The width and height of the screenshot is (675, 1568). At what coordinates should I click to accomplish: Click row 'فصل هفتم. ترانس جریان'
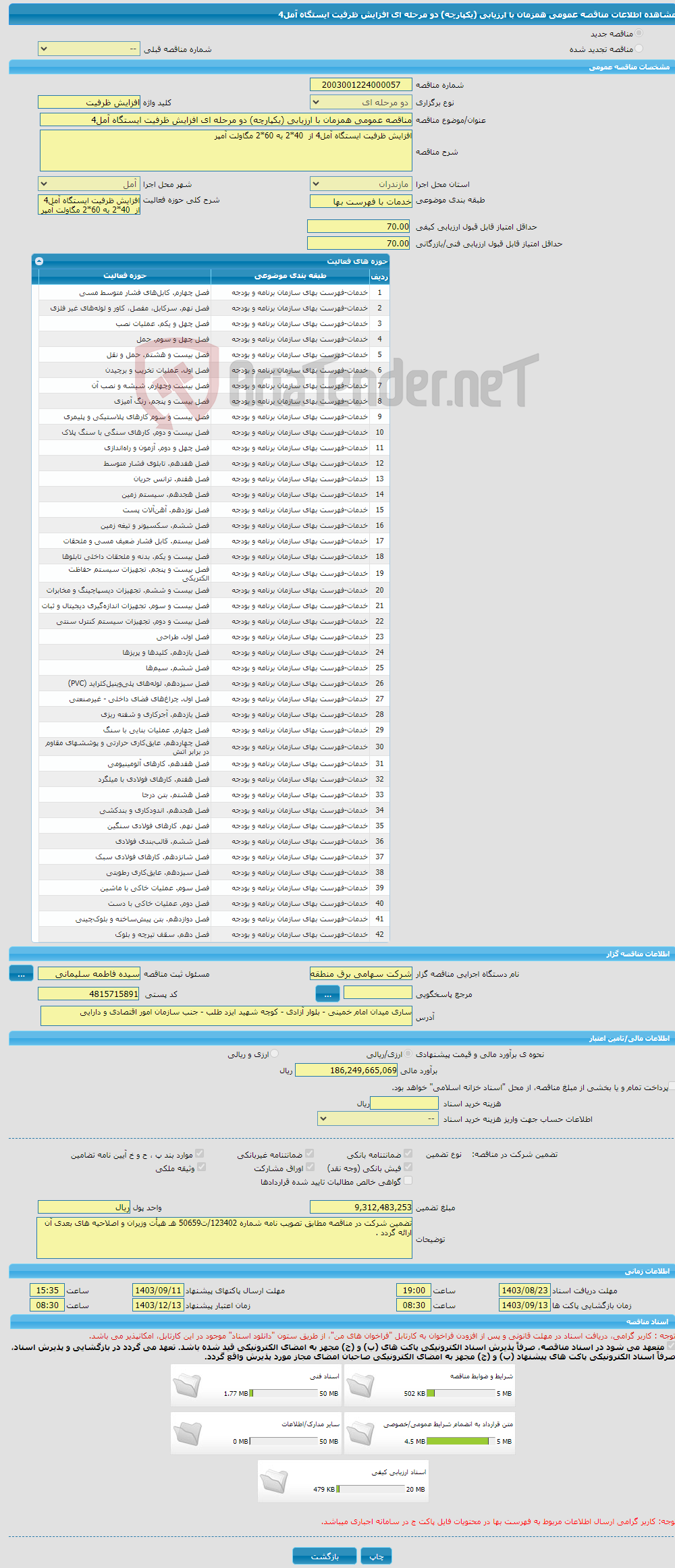point(214,479)
